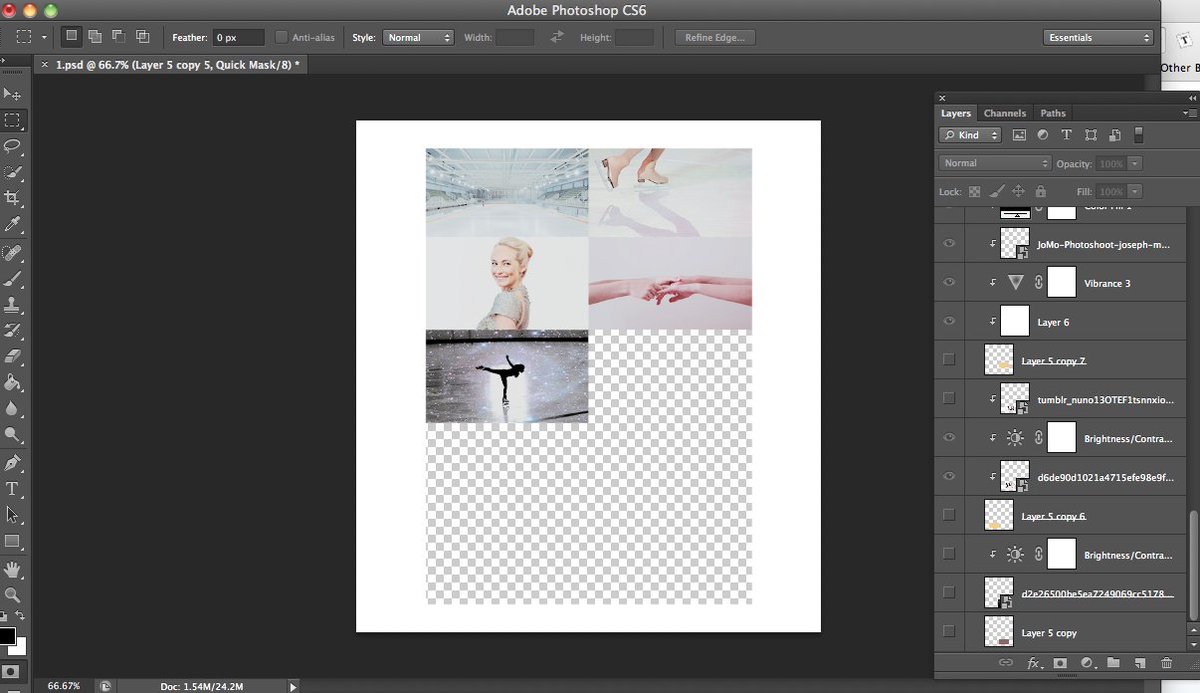Click Lock position icon
1200x693 pixels.
[1019, 191]
